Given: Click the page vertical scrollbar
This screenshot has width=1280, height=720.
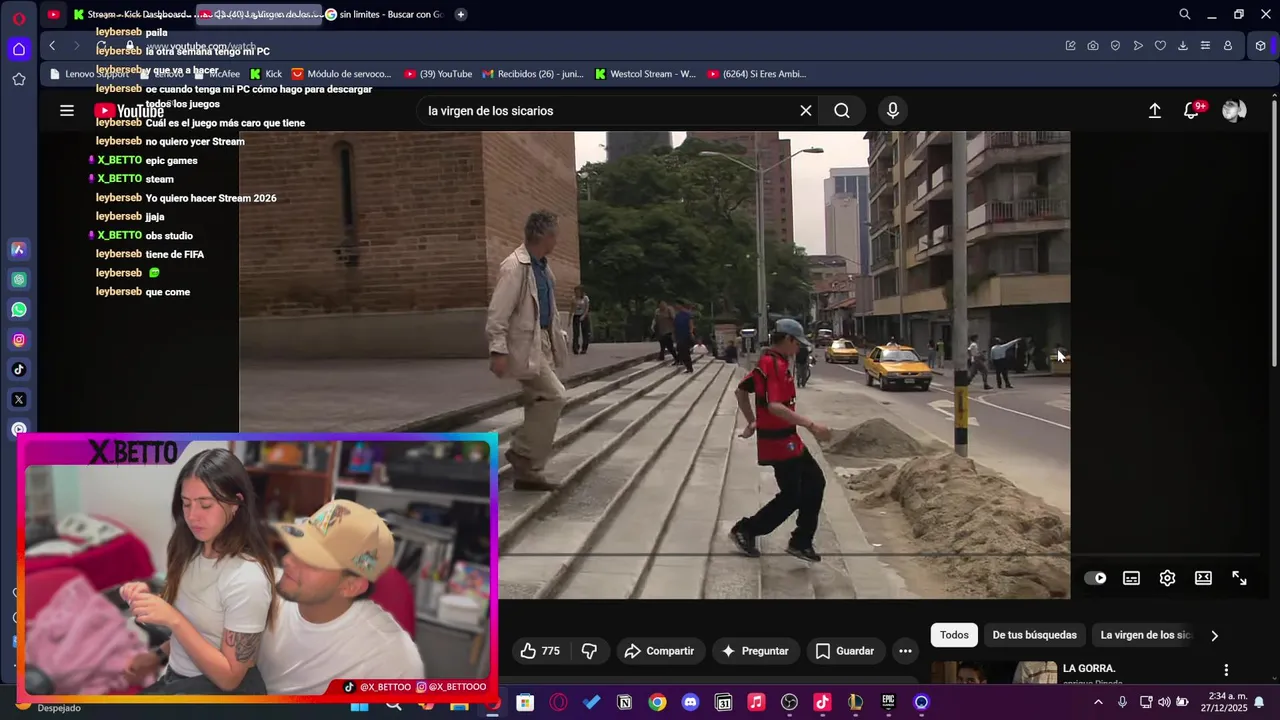Looking at the screenshot, I should (x=1274, y=232).
